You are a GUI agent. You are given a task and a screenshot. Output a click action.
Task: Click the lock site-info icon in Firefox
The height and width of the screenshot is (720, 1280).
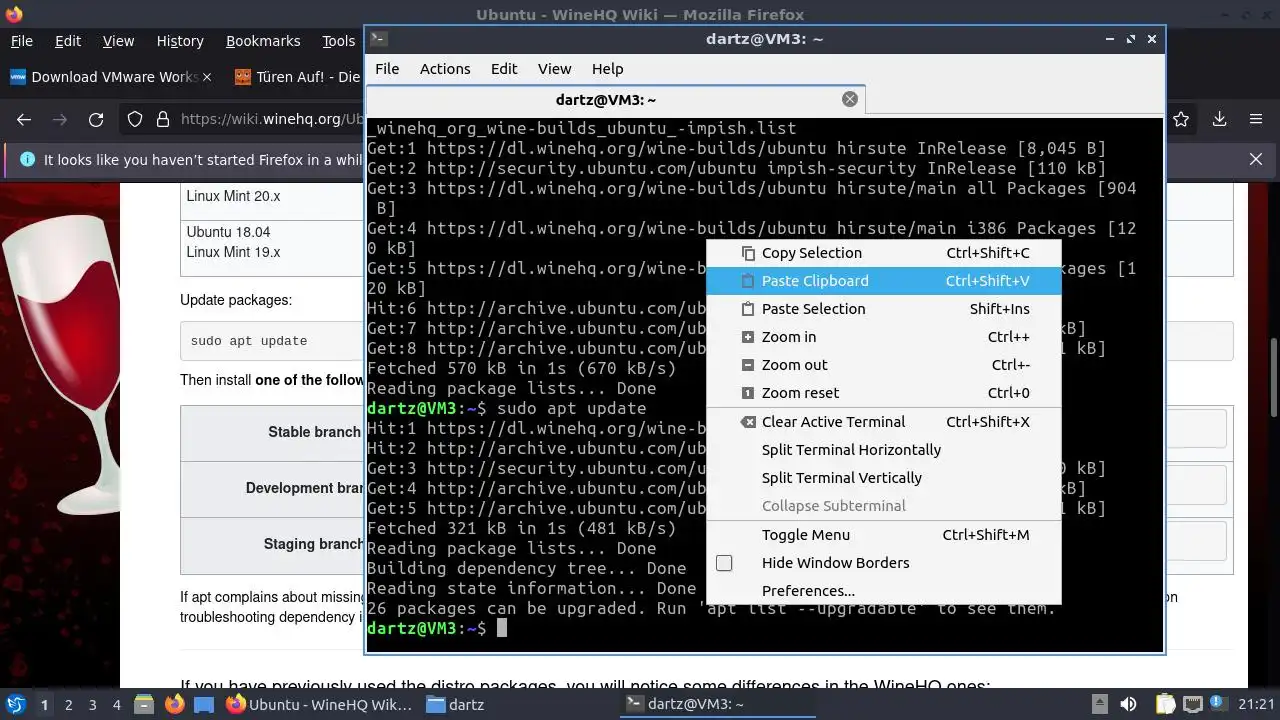tap(163, 119)
